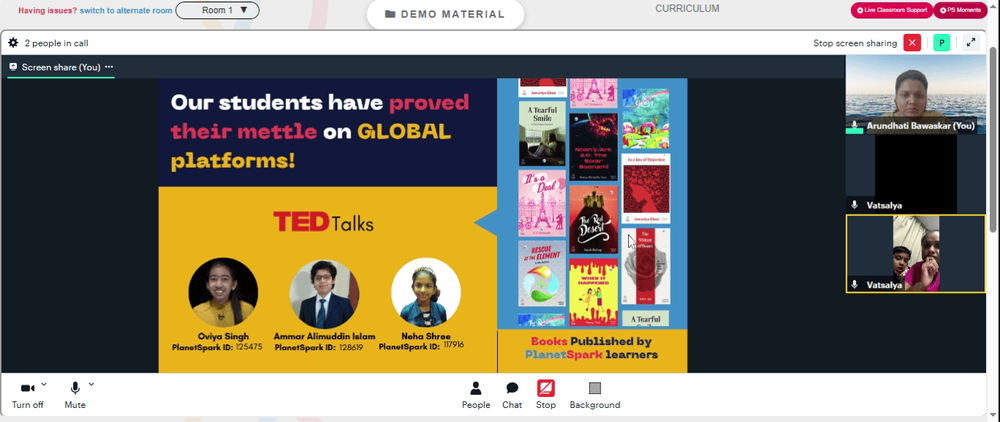Stop screen sharing from bottom toolbar
The width and height of the screenshot is (1000, 422).
[x=546, y=395]
